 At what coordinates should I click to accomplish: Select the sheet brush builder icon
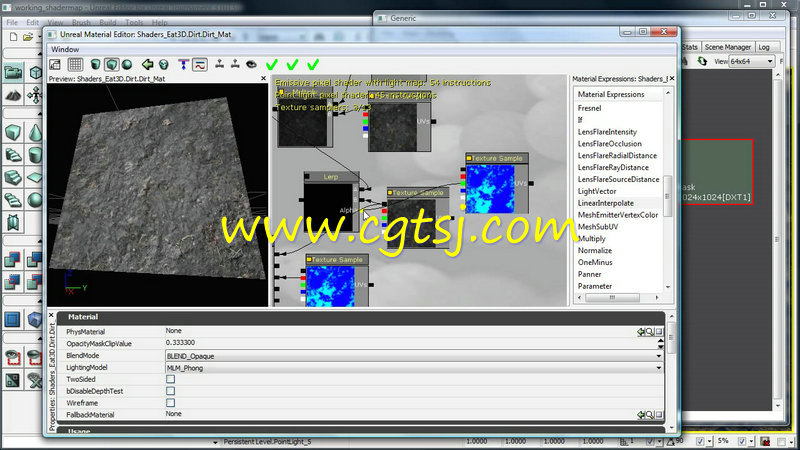click(35, 178)
